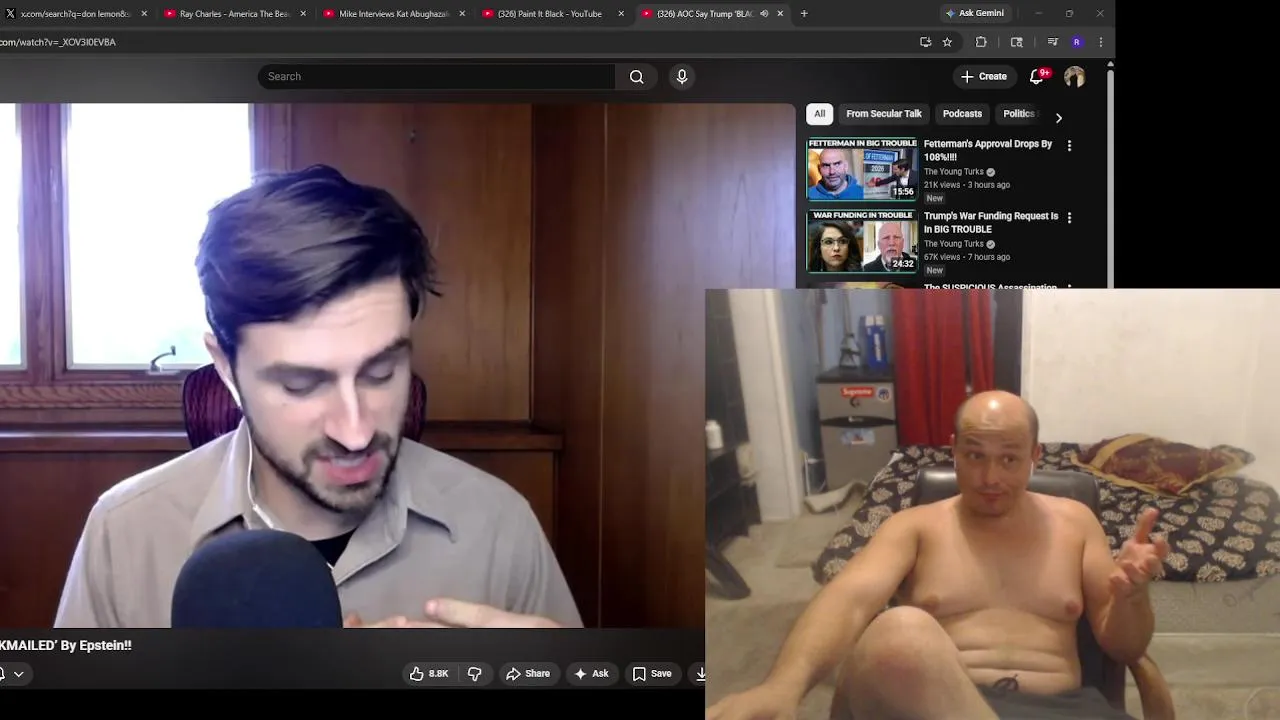Viewport: 1280px width, 720px height.
Task: Open Fetterman In Big Trouble thumbnail
Action: click(x=862, y=169)
